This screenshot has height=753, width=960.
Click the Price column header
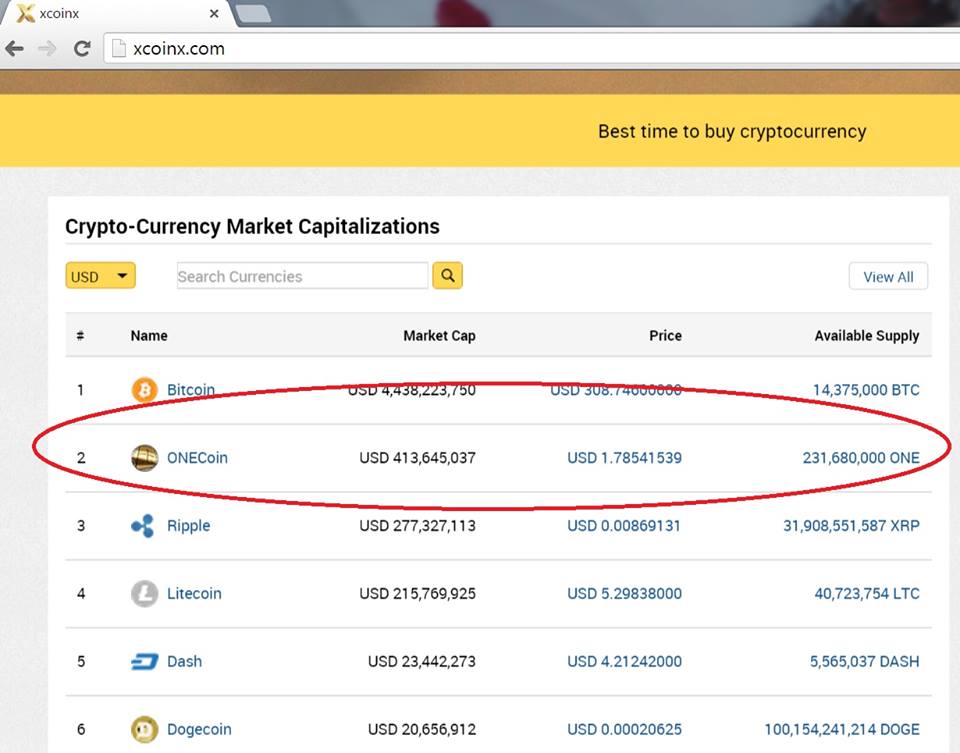665,335
